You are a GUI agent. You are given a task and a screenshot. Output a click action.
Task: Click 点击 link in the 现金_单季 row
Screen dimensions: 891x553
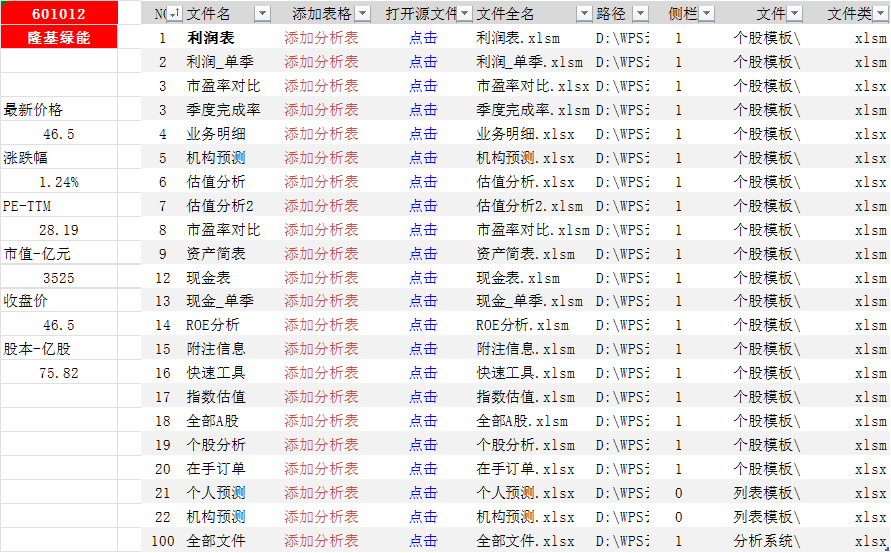click(423, 301)
